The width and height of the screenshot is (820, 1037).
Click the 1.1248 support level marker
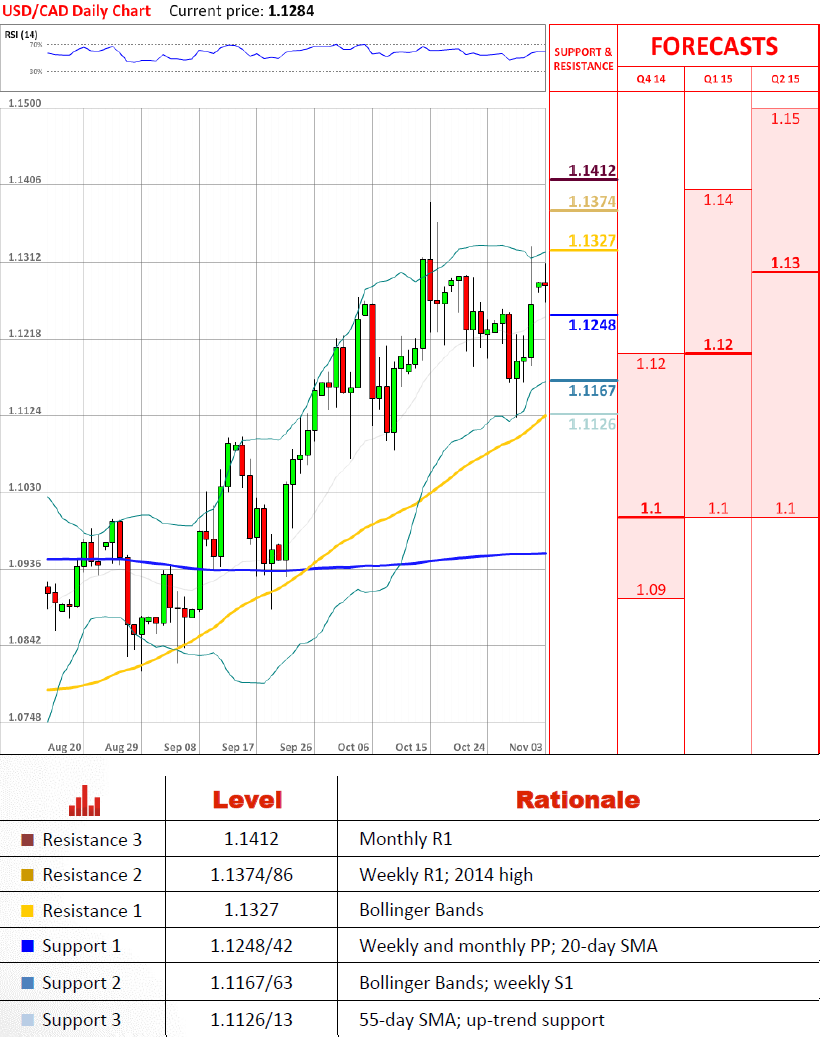tap(591, 325)
